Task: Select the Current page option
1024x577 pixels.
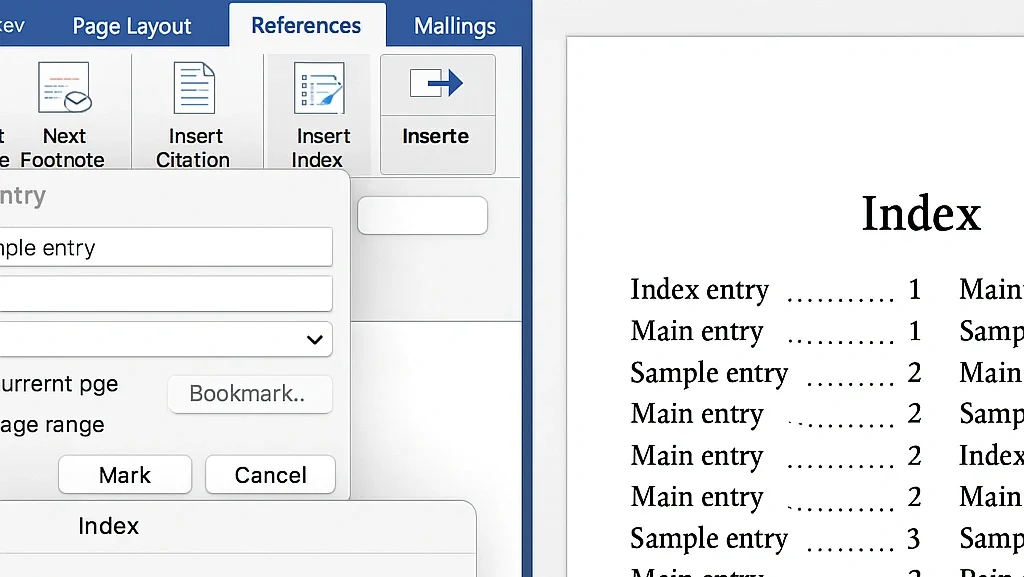Action: [x=60, y=384]
